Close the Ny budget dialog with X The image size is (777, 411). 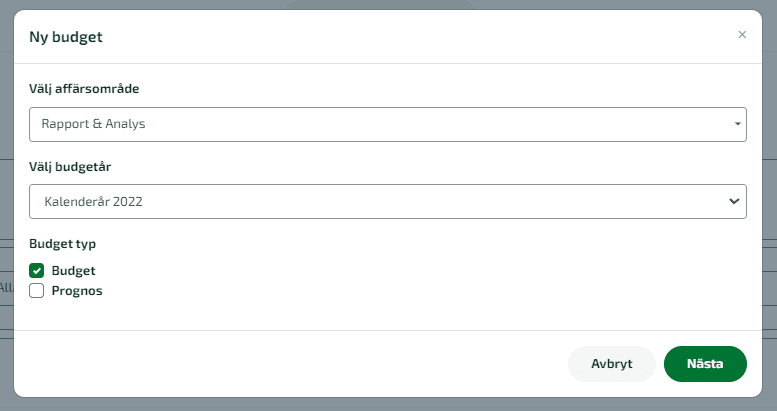tap(742, 35)
